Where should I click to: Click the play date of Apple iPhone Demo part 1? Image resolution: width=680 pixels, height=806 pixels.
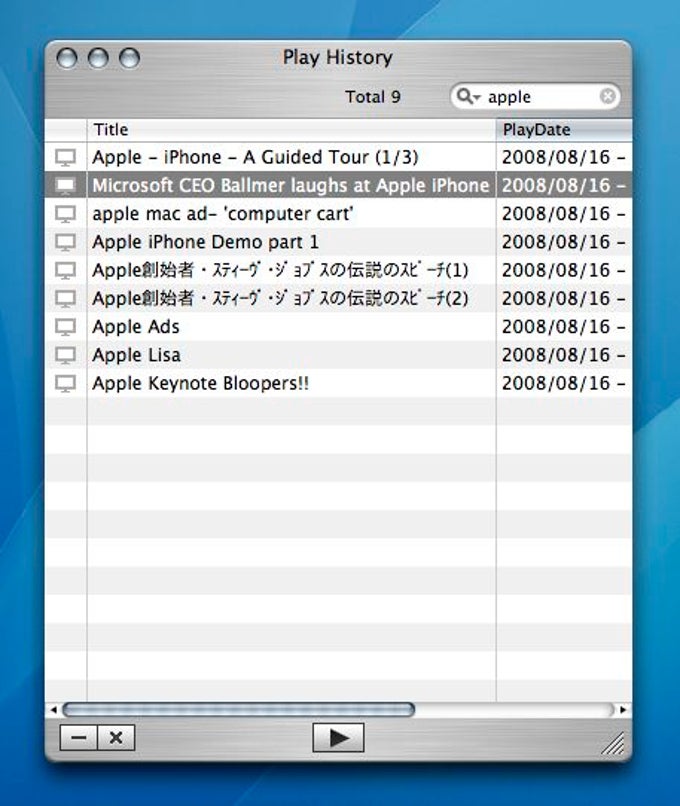[x=564, y=242]
